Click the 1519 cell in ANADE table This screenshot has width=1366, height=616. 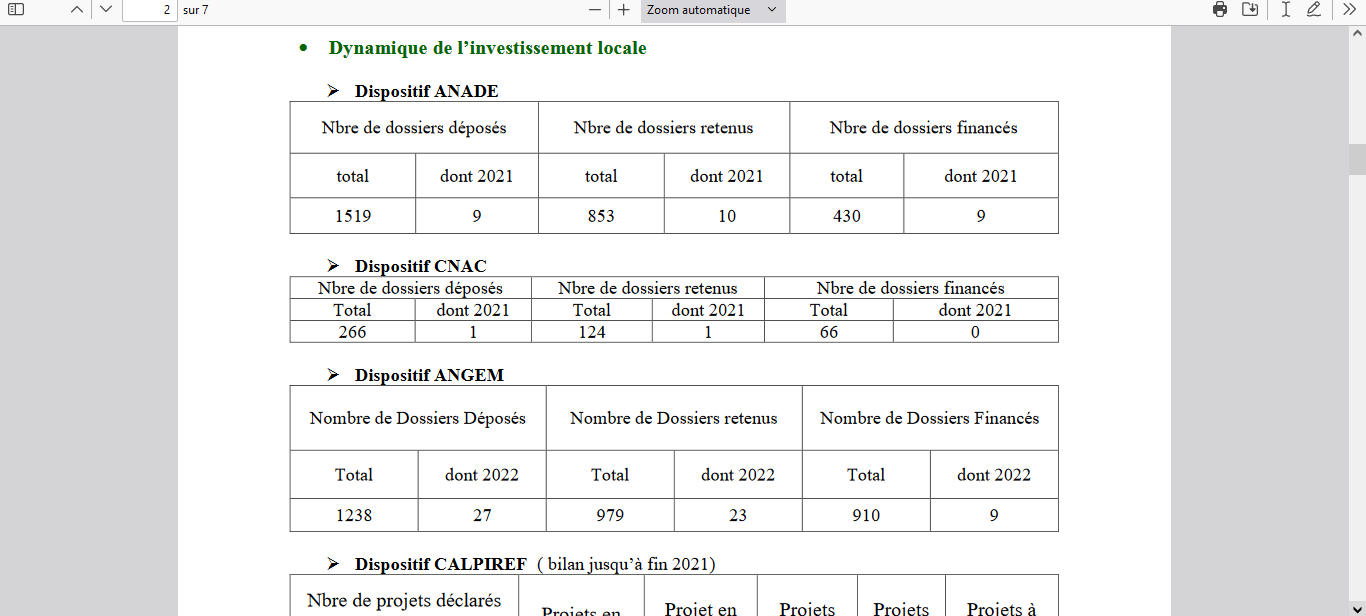pyautogui.click(x=352, y=216)
